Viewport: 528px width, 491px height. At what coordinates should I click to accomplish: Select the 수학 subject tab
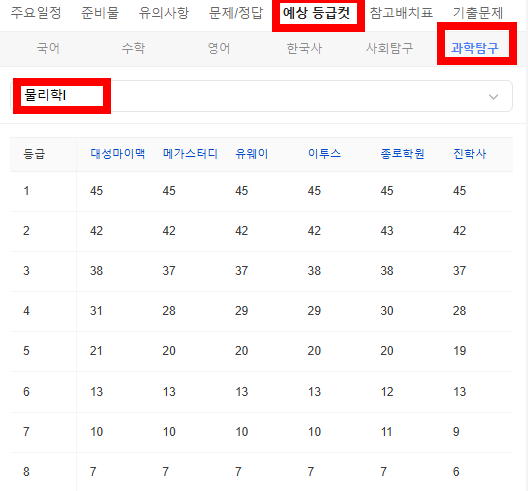pos(133,48)
